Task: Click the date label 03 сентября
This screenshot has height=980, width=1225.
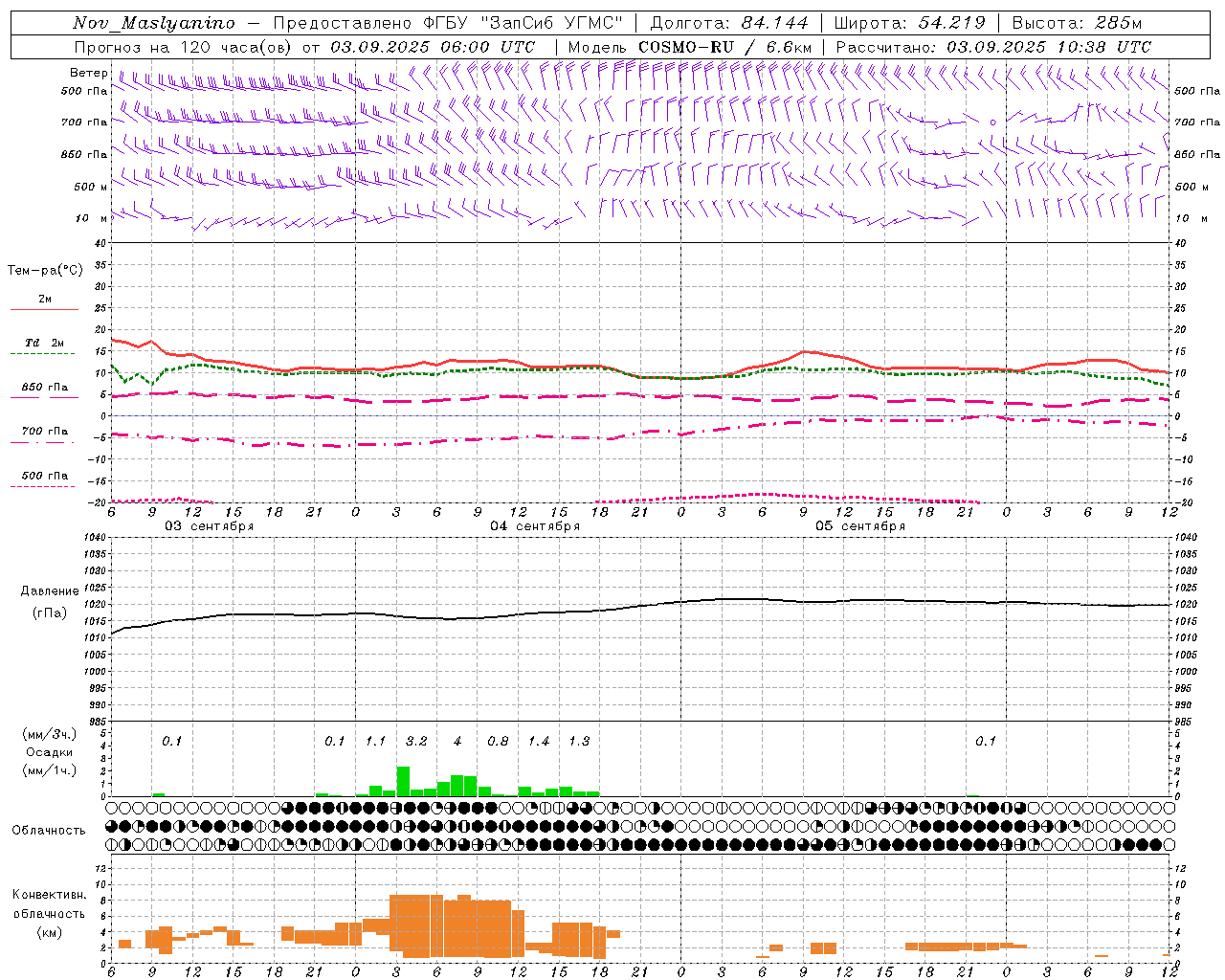Action: (210, 526)
